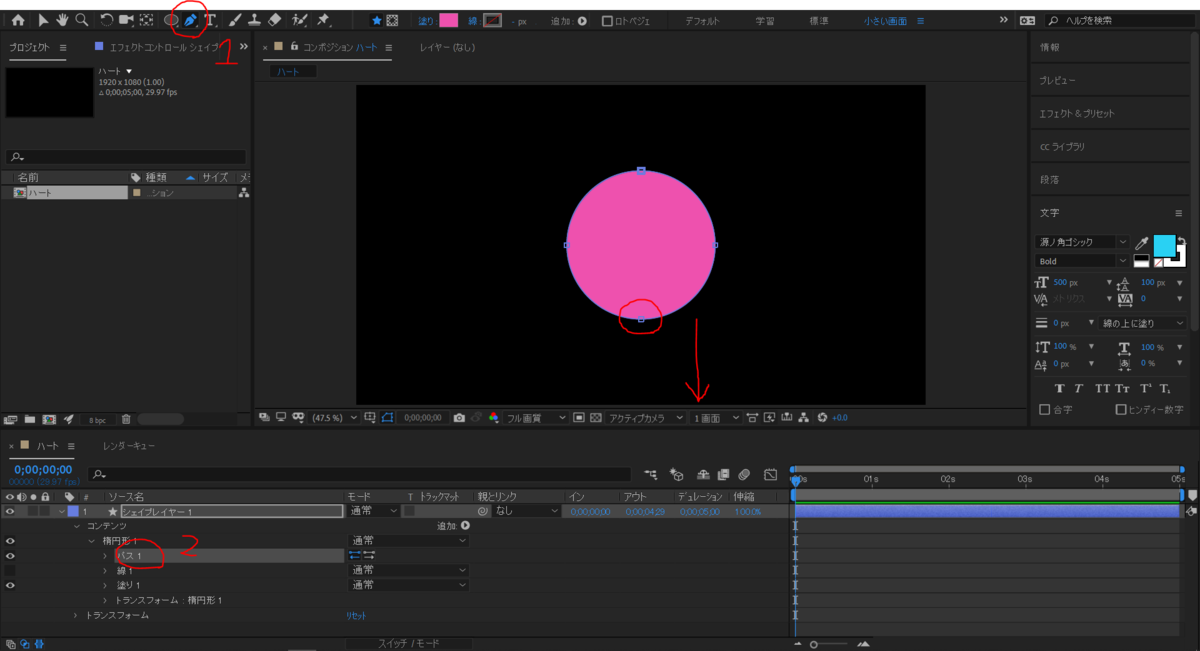
Task: Toggle visibility box of 線 1
Action: [11, 570]
